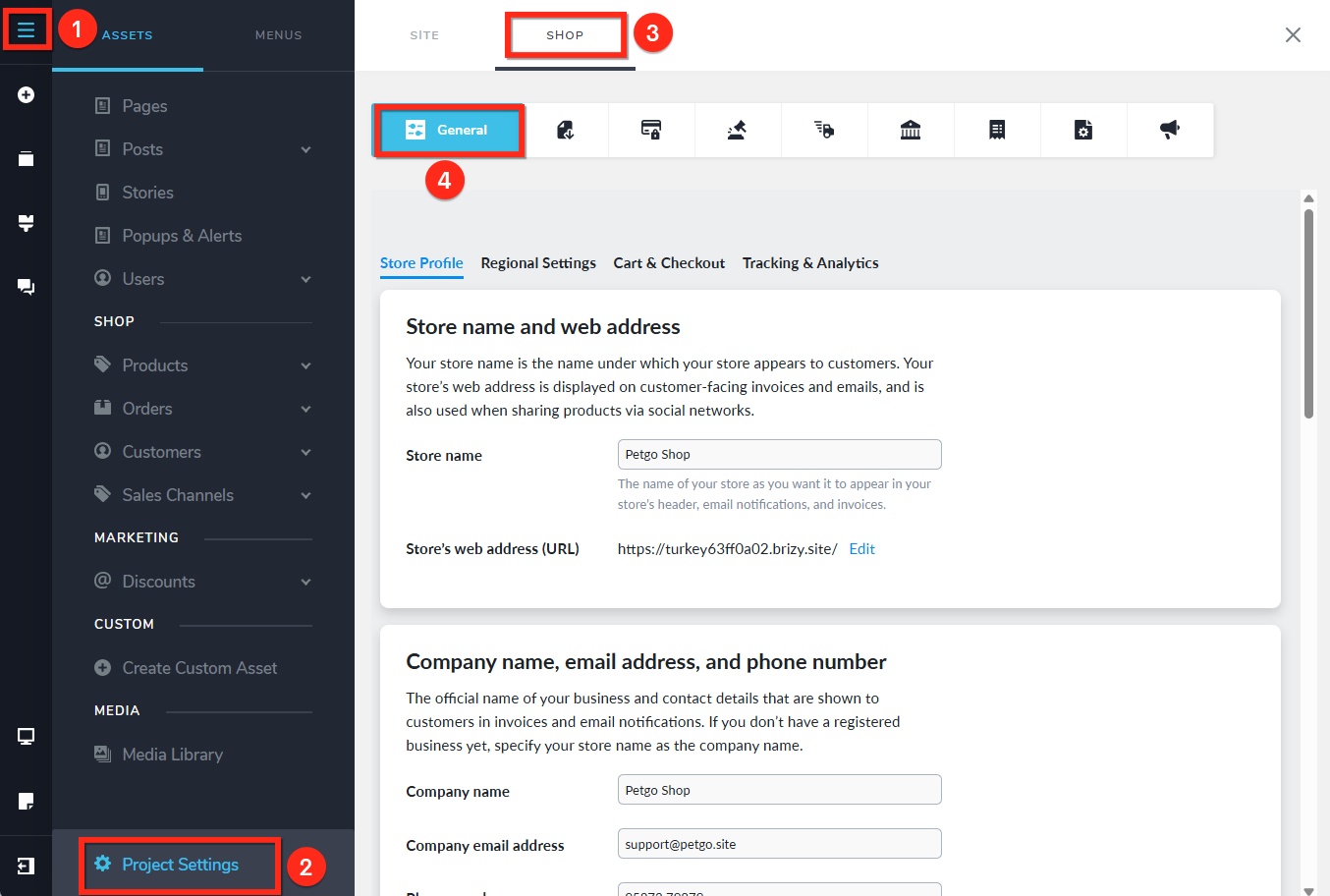Screen dimensions: 1330x896
Task: Open the hamburger menu icon
Action: [x=26, y=30]
